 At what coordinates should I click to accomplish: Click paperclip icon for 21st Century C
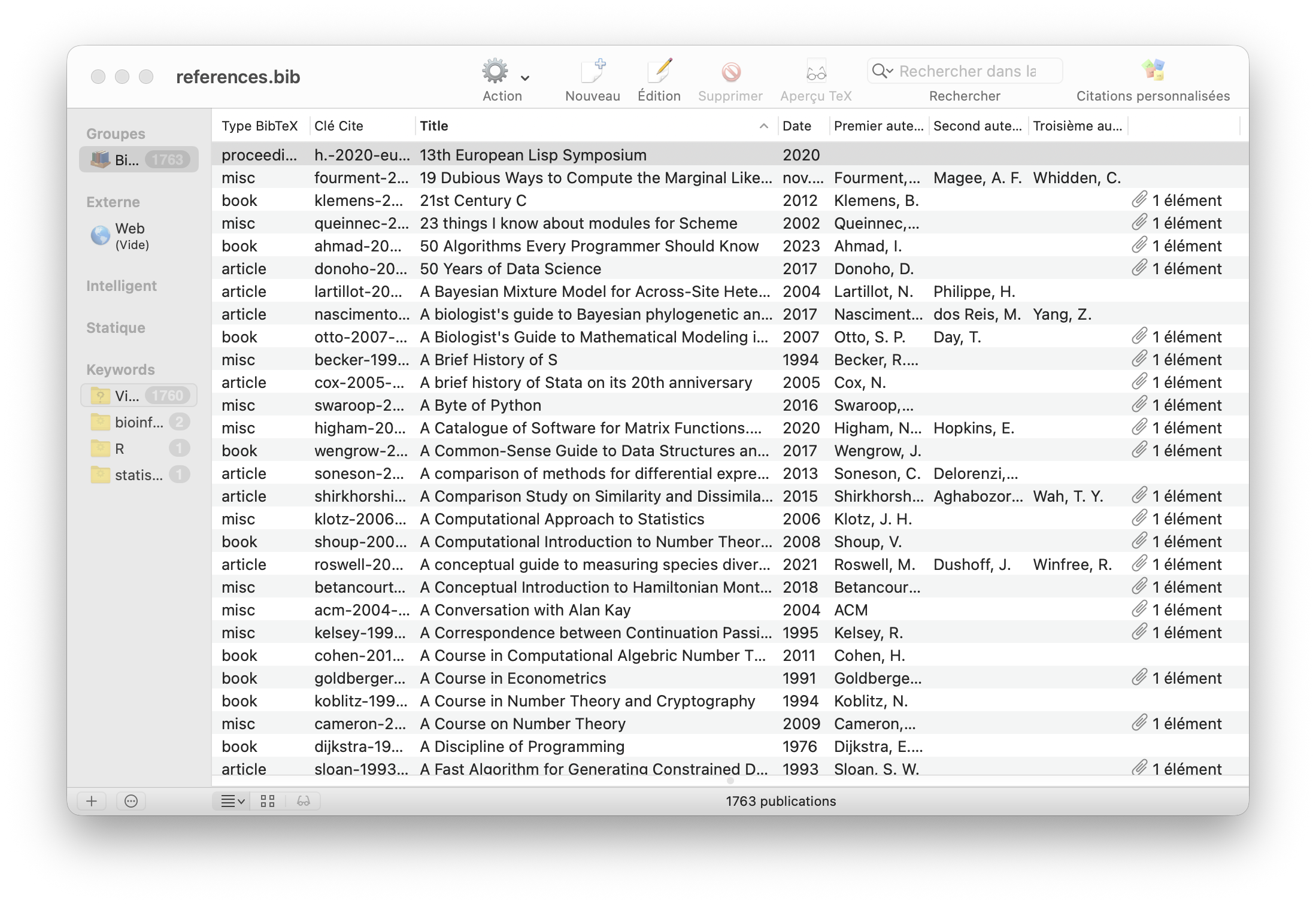(x=1139, y=200)
